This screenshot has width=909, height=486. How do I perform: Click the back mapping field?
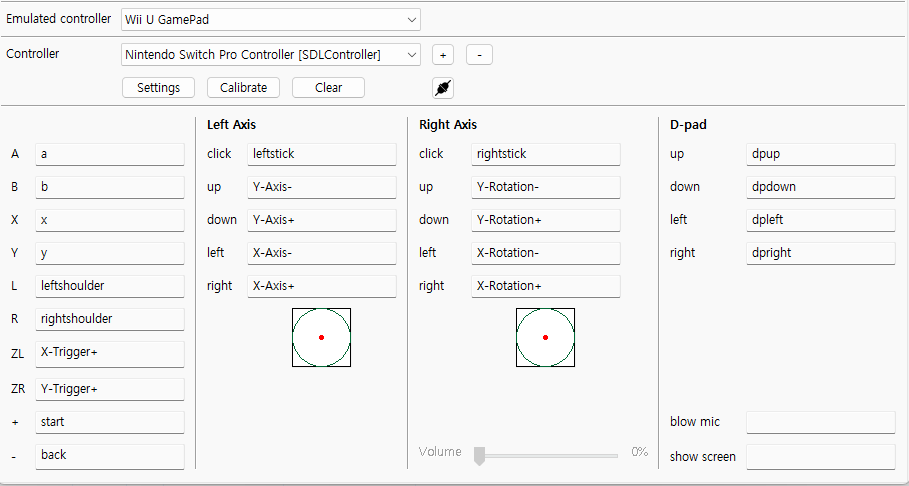click(110, 456)
